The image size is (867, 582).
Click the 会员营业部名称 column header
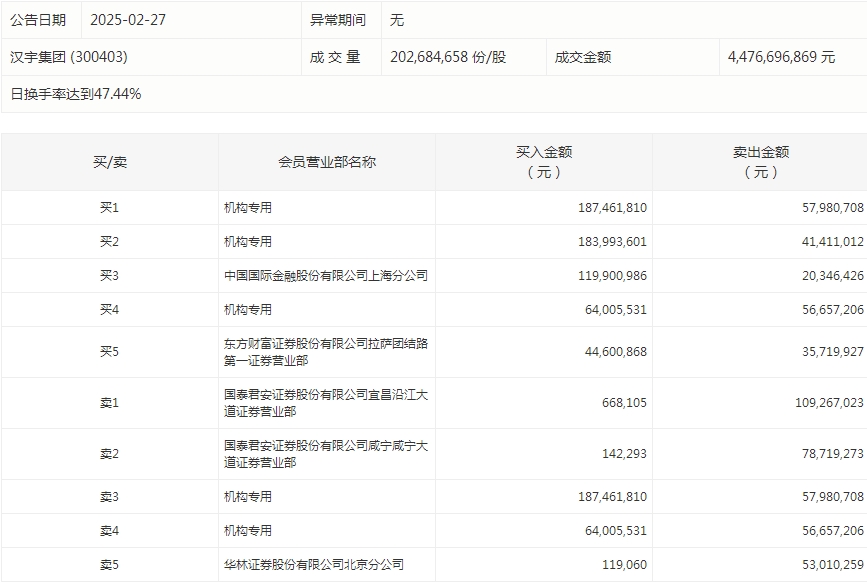click(x=327, y=162)
